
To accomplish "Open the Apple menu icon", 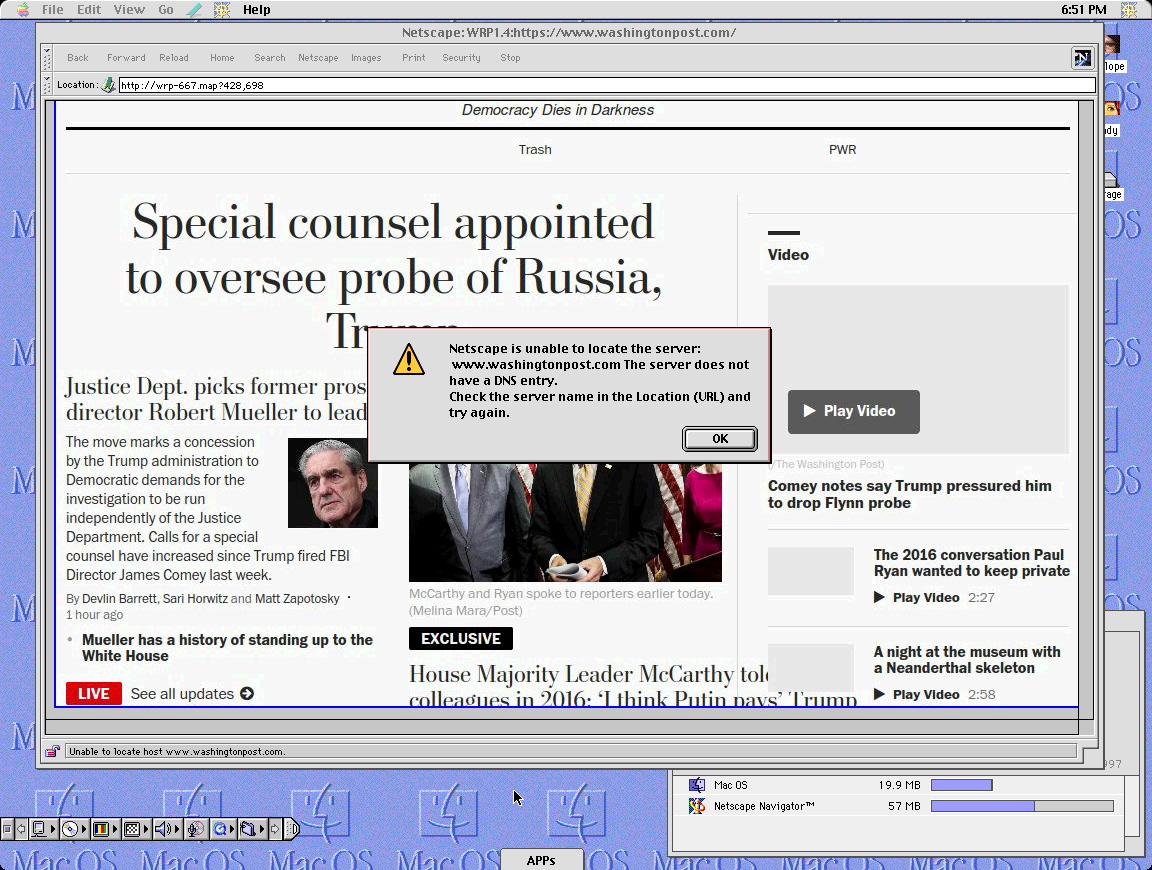I will pos(24,10).
